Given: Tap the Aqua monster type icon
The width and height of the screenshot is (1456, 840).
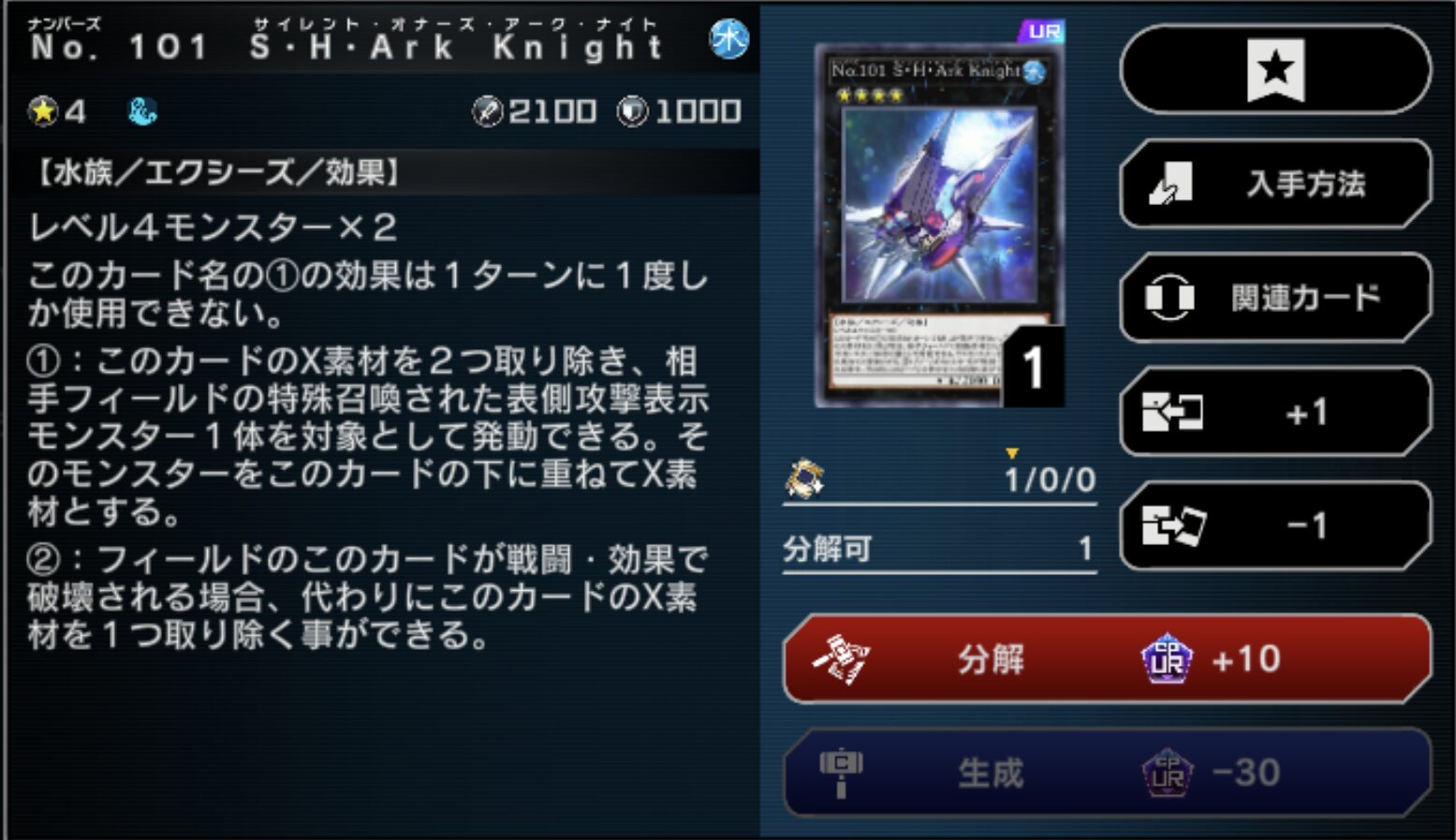Looking at the screenshot, I should [142, 111].
